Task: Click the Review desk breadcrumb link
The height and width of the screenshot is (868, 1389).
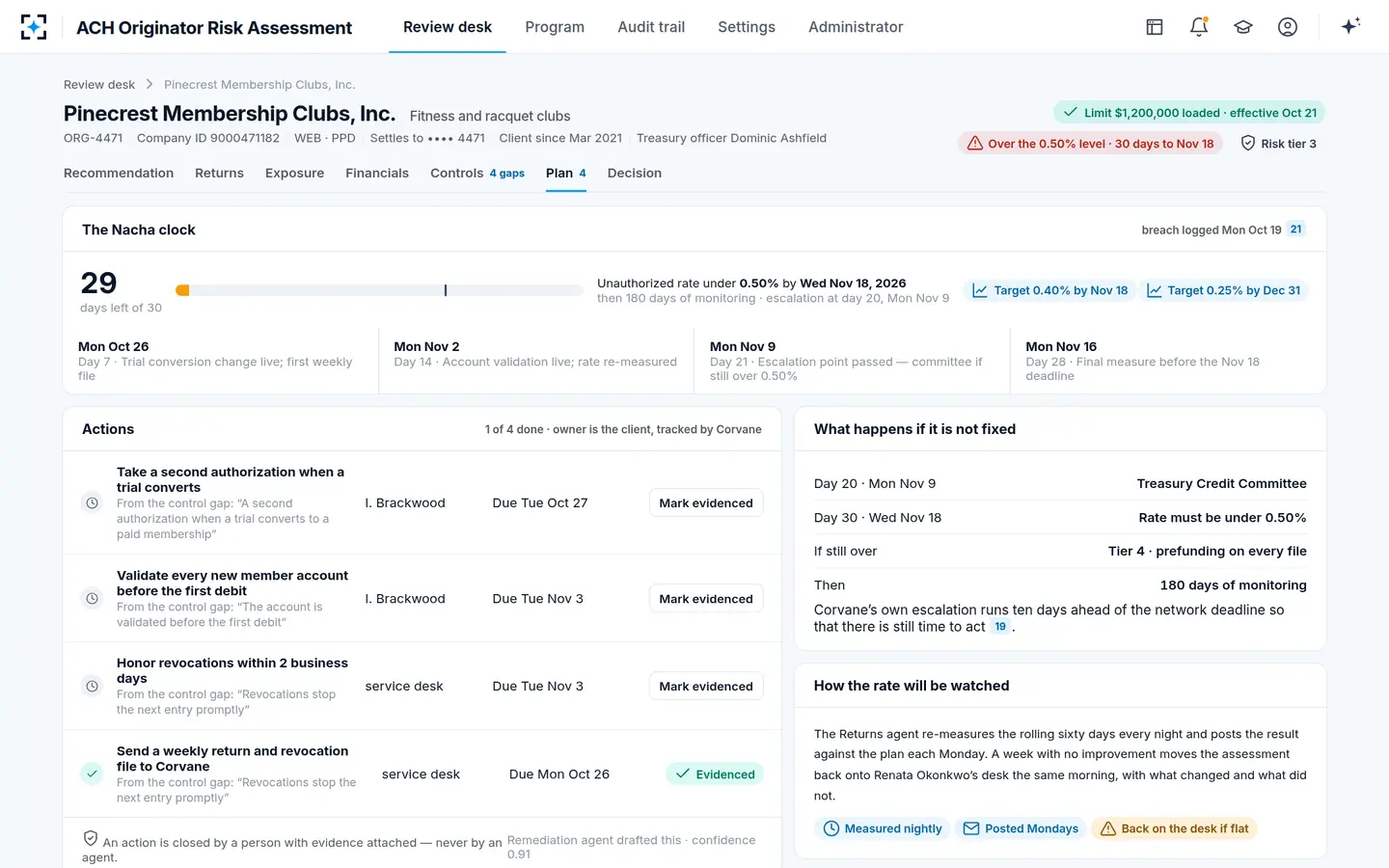Action: click(99, 85)
